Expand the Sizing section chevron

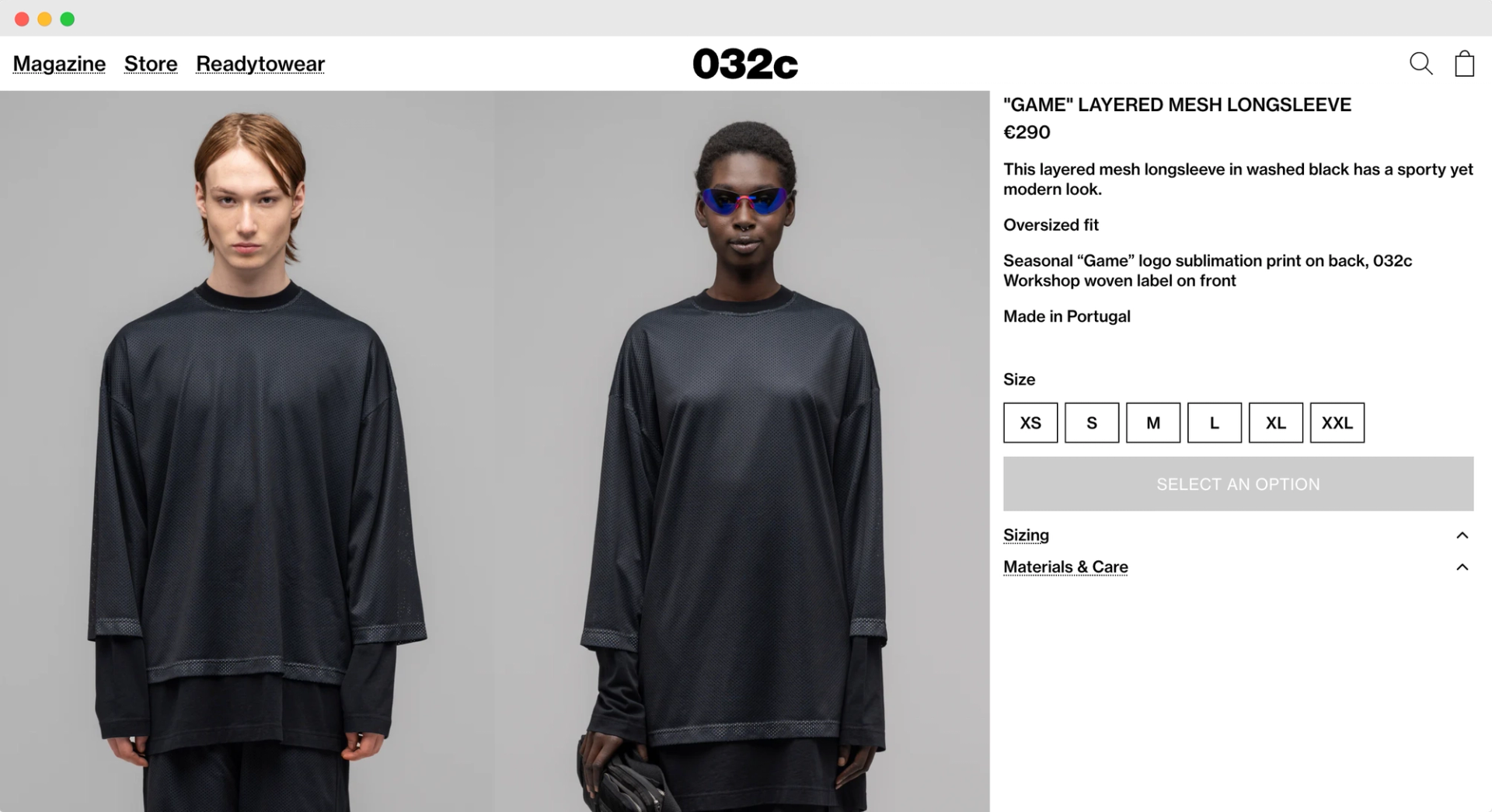coord(1462,535)
